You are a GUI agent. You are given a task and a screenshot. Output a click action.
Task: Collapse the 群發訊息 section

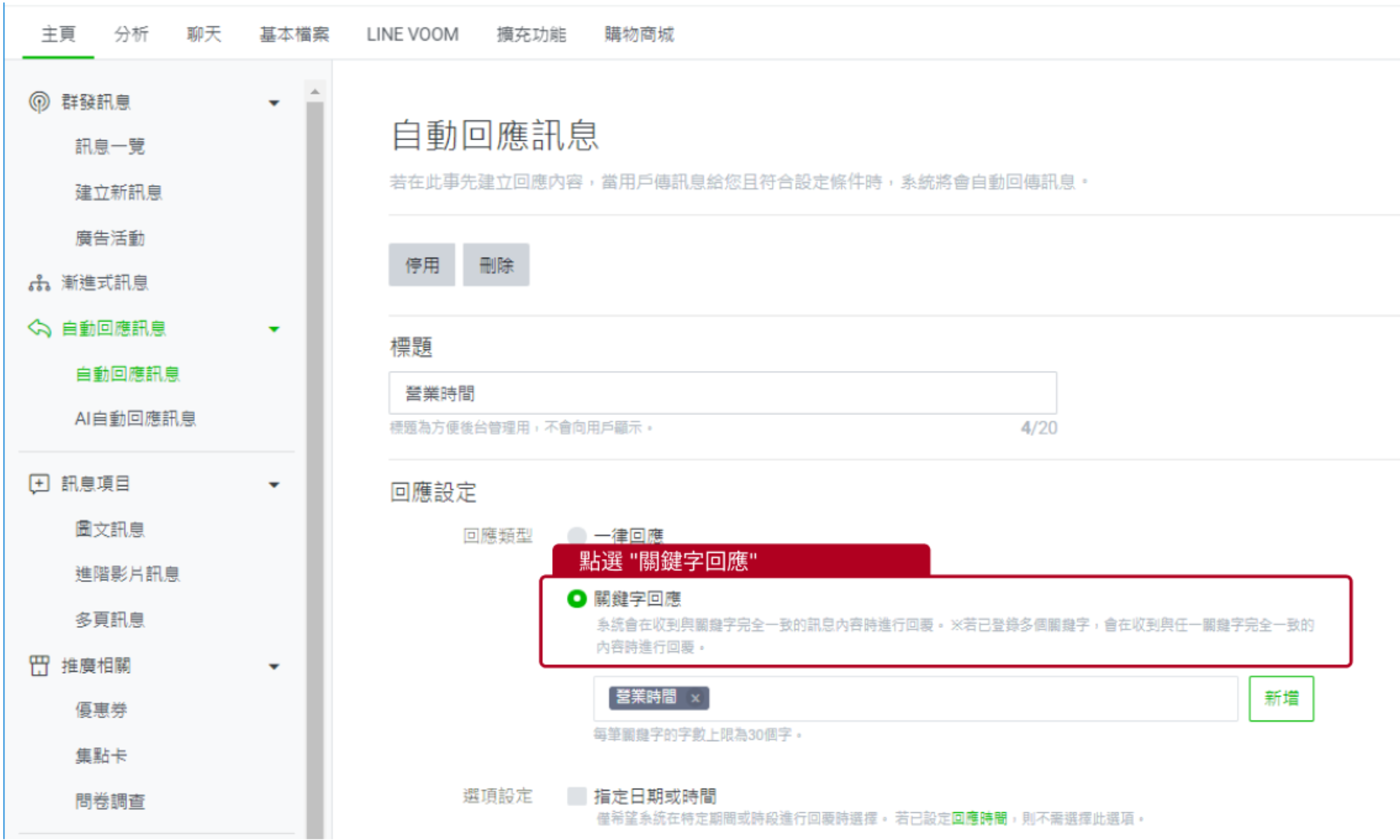(275, 102)
